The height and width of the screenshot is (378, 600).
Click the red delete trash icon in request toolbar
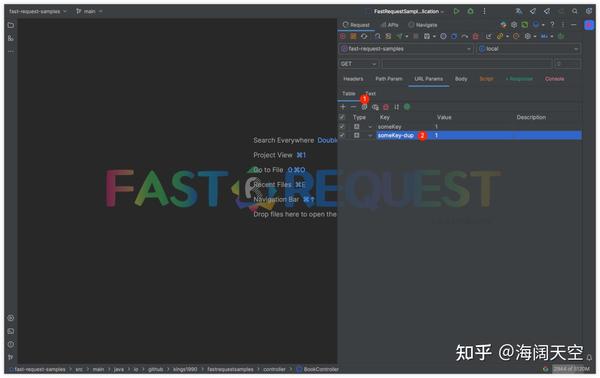click(476, 36)
